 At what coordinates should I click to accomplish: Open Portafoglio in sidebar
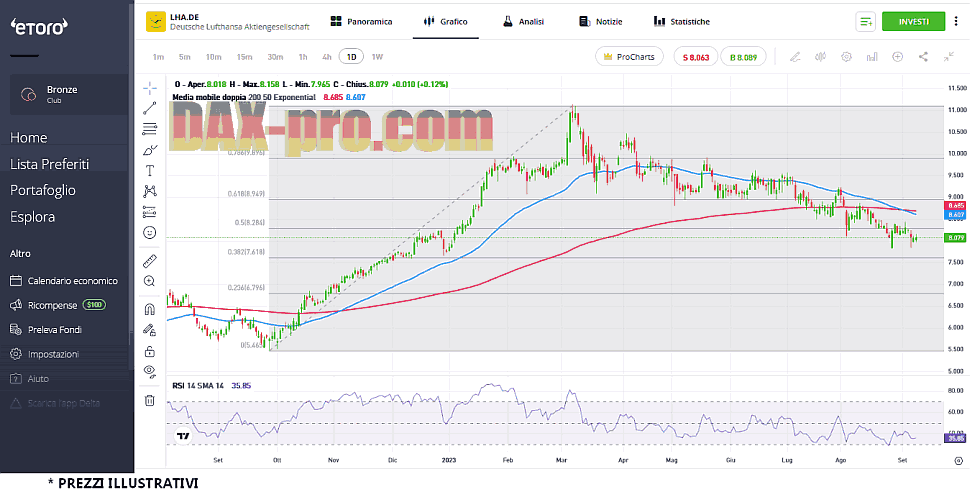(x=43, y=190)
